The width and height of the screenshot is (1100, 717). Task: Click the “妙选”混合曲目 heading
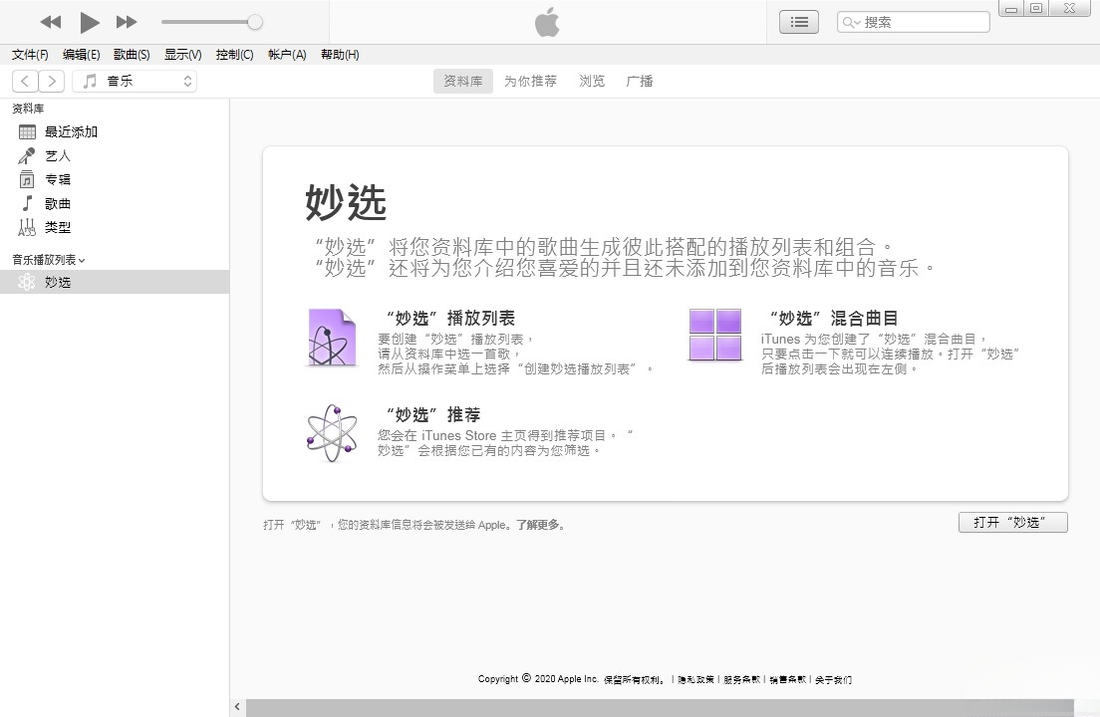pyautogui.click(x=834, y=319)
